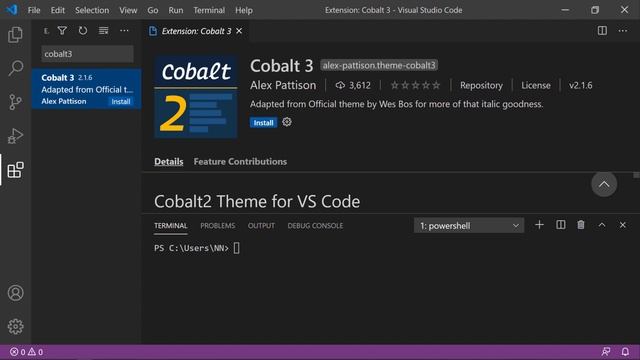The image size is (640, 360).
Task: Refresh the extensions list
Action: pyautogui.click(x=83, y=31)
